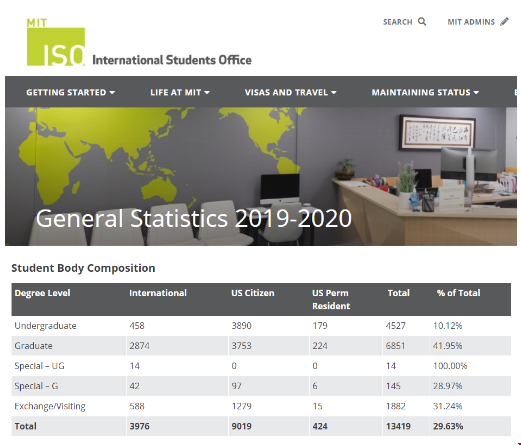Click Special – G percentage 28.97%

pyautogui.click(x=448, y=386)
